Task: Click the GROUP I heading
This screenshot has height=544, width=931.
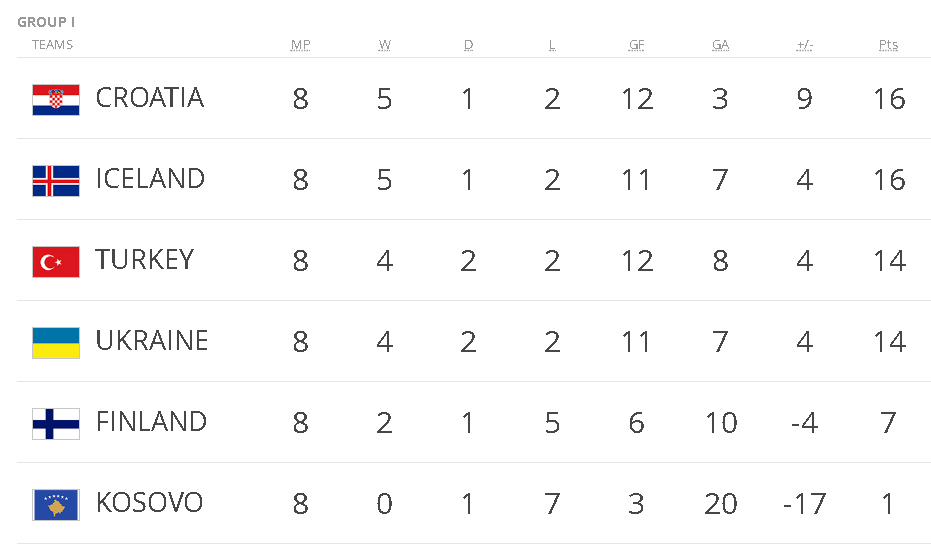Action: click(x=46, y=22)
